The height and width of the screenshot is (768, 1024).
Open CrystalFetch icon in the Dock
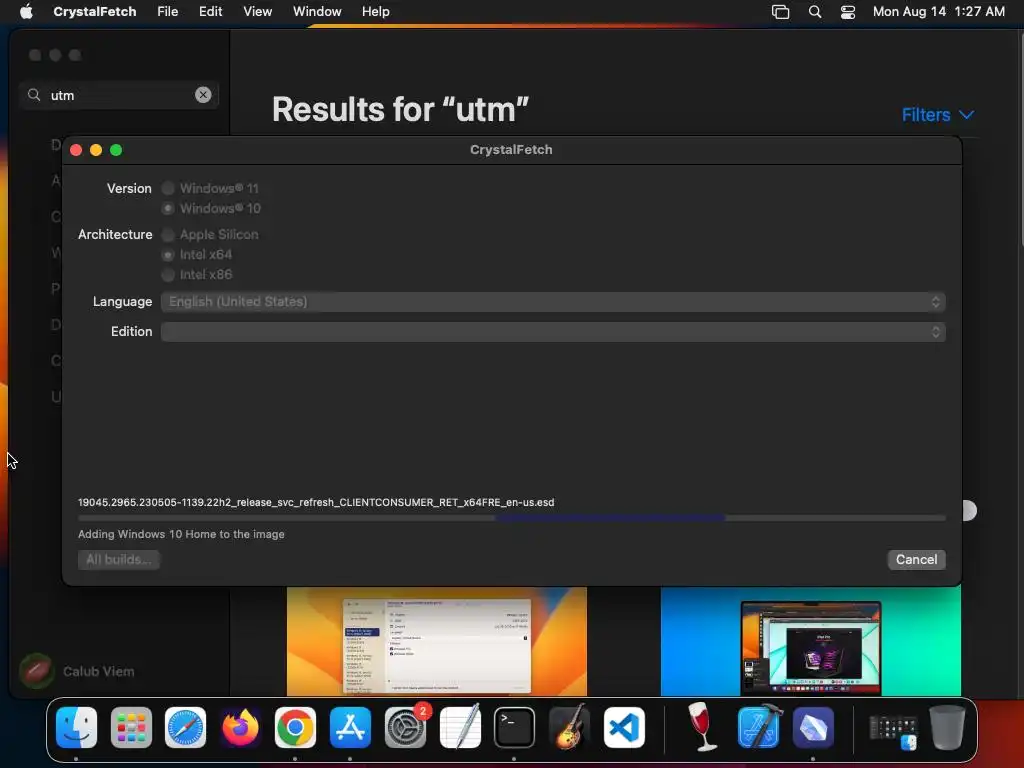813,727
